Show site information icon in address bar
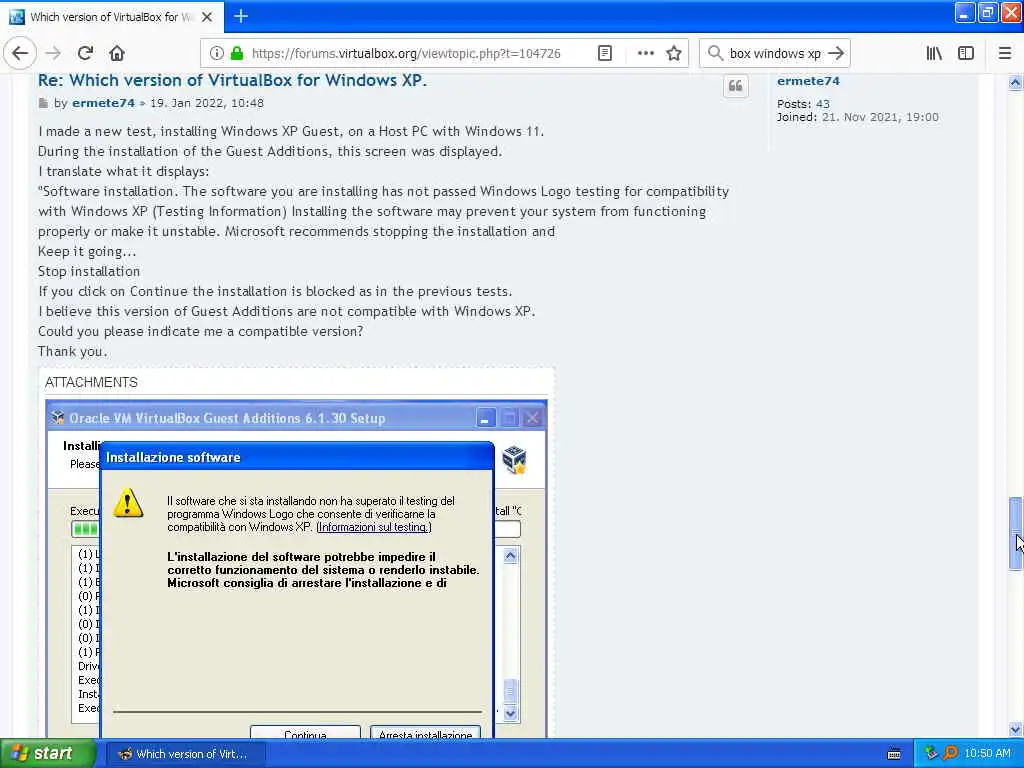This screenshot has height=768, width=1024. (217, 53)
